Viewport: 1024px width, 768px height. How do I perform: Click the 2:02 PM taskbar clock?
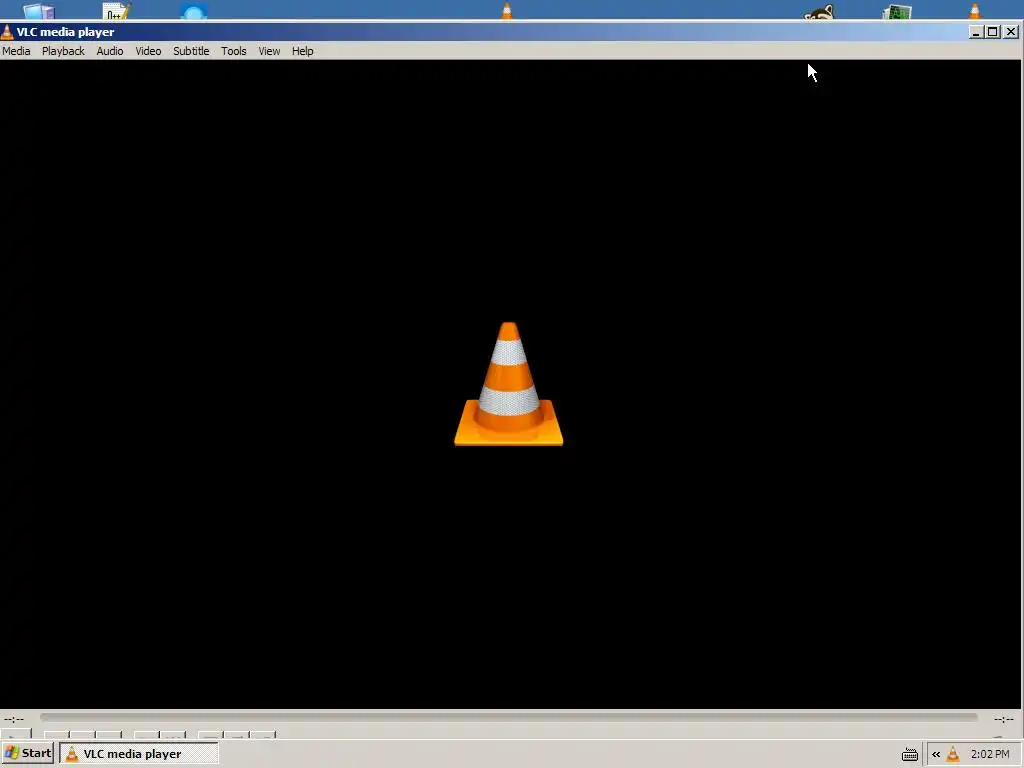tap(990, 754)
